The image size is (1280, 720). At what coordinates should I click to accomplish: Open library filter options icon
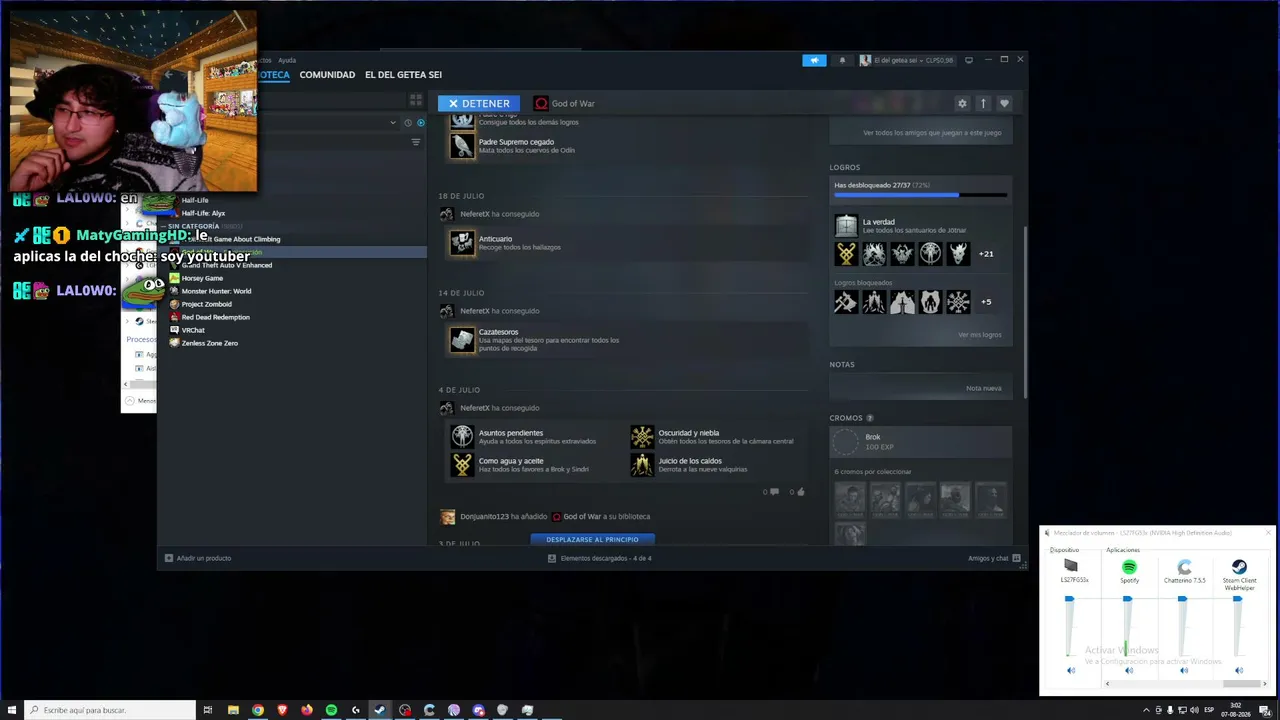(x=416, y=142)
